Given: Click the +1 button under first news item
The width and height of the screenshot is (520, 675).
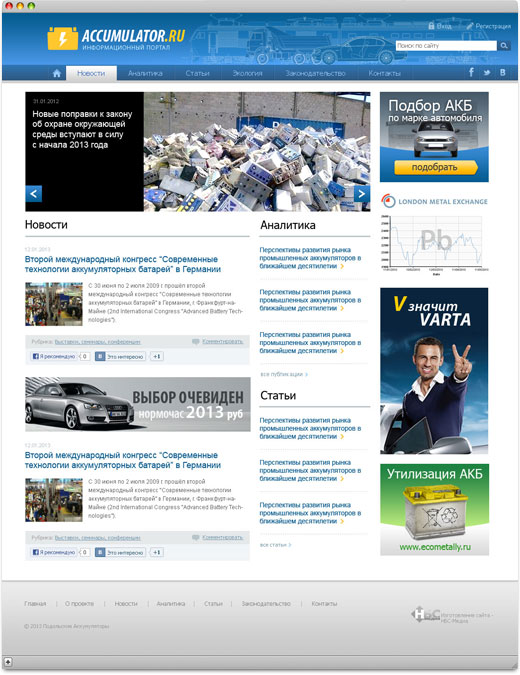Looking at the screenshot, I should (157, 356).
